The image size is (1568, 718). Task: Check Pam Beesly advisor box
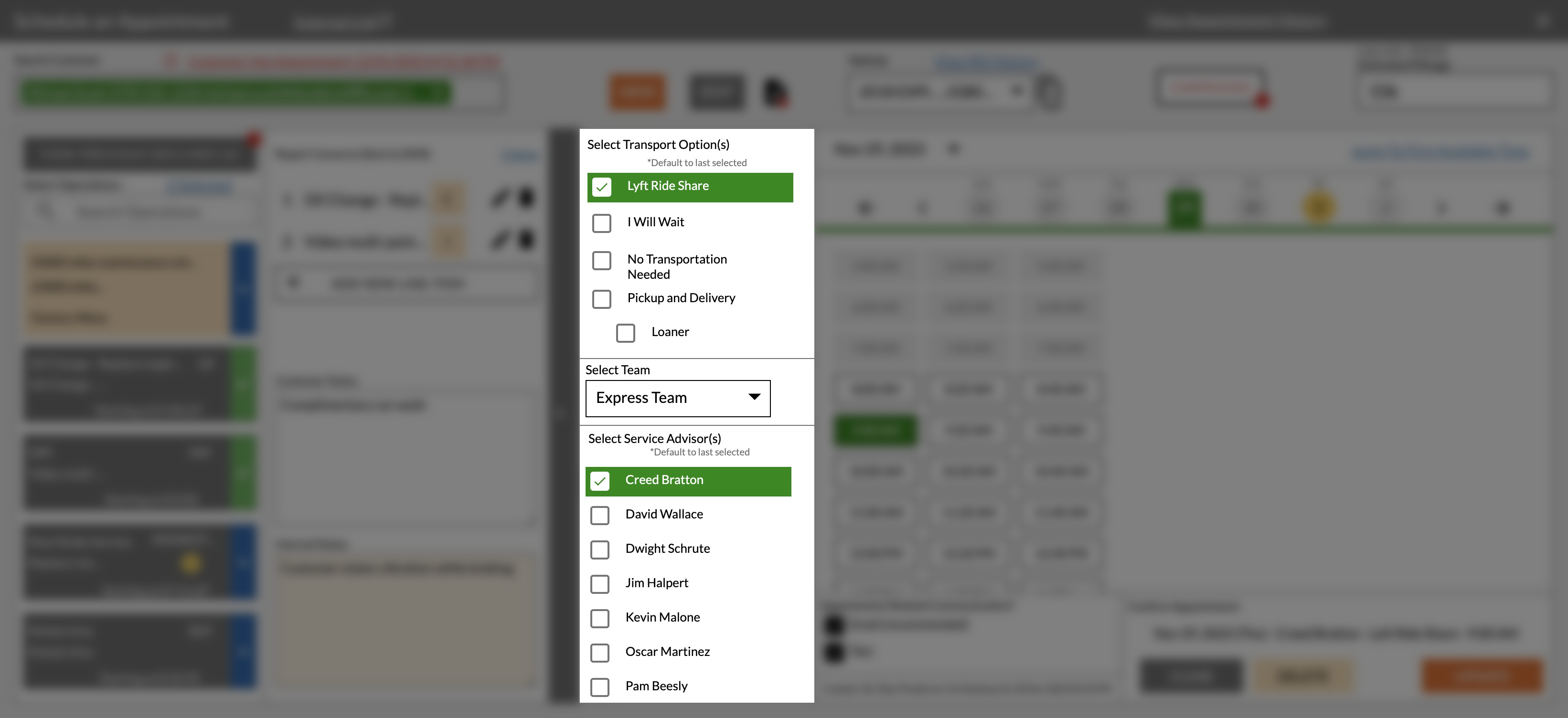click(x=599, y=687)
